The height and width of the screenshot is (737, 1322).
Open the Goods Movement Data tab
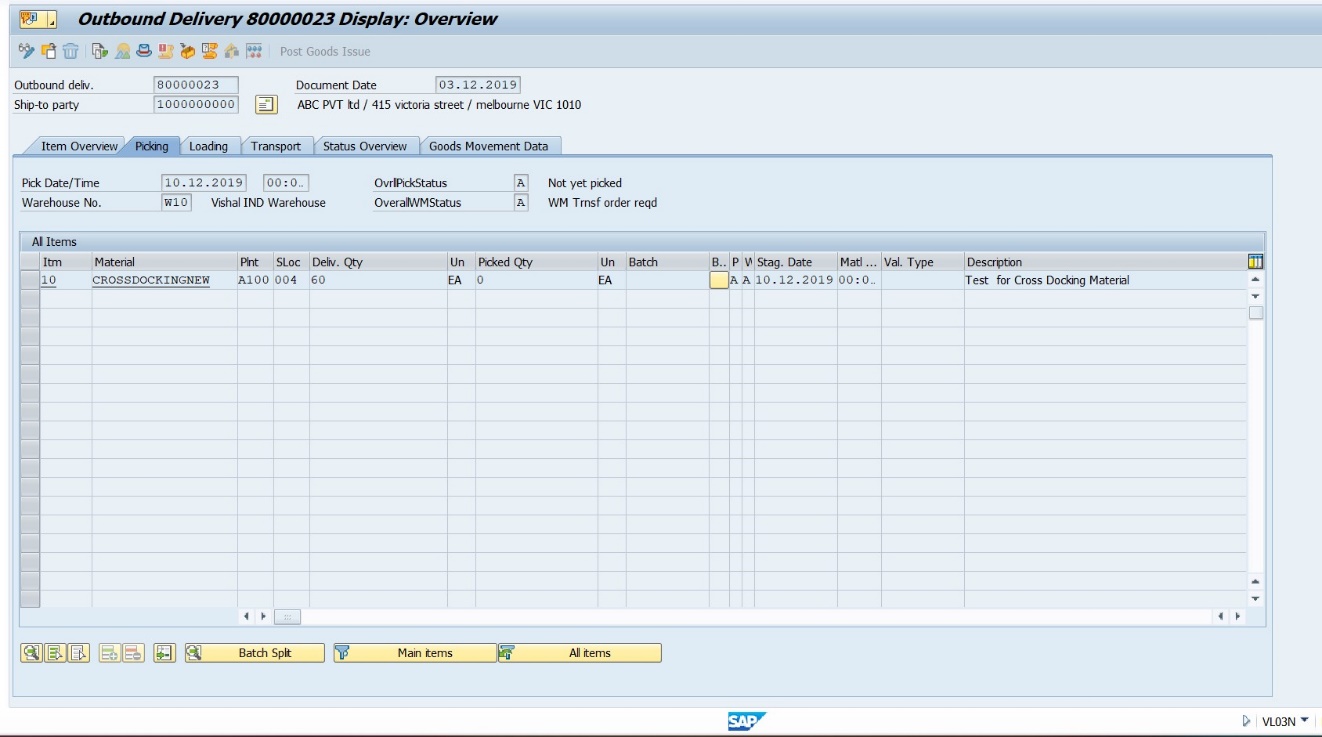tap(489, 146)
